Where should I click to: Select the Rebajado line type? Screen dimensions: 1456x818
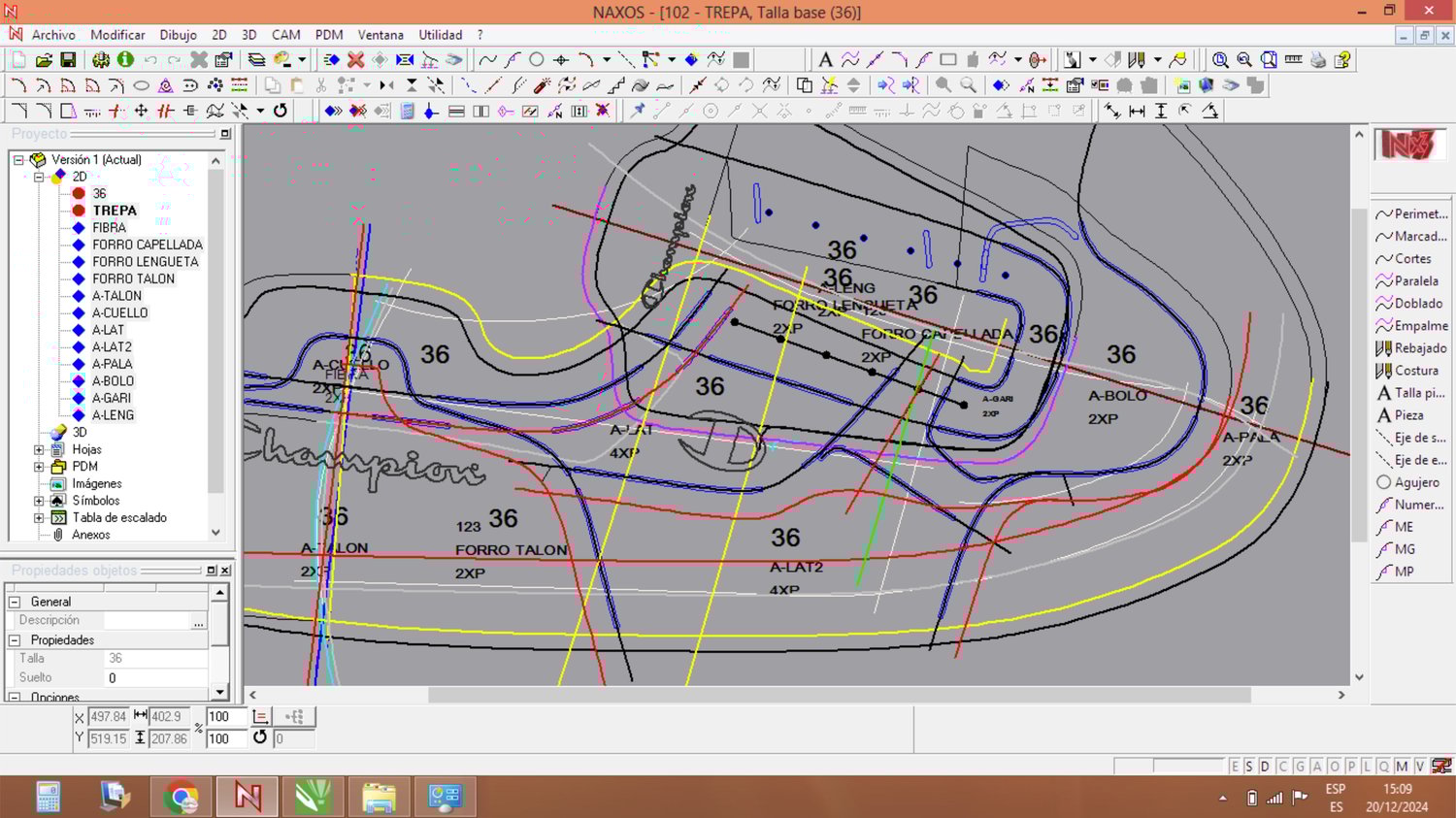tap(1412, 348)
